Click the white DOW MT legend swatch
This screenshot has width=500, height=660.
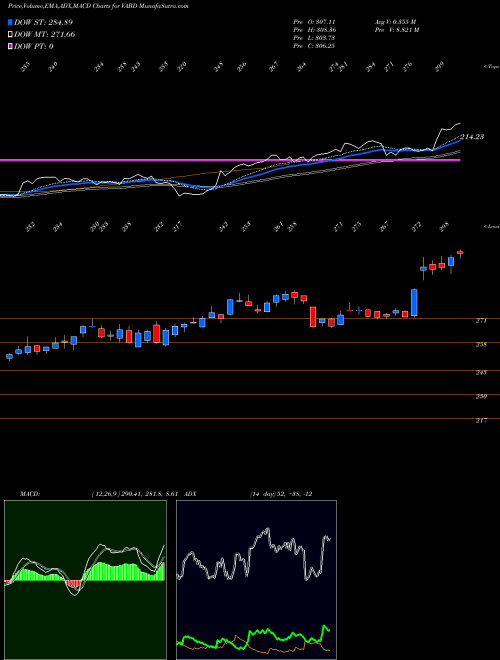click(x=11, y=34)
